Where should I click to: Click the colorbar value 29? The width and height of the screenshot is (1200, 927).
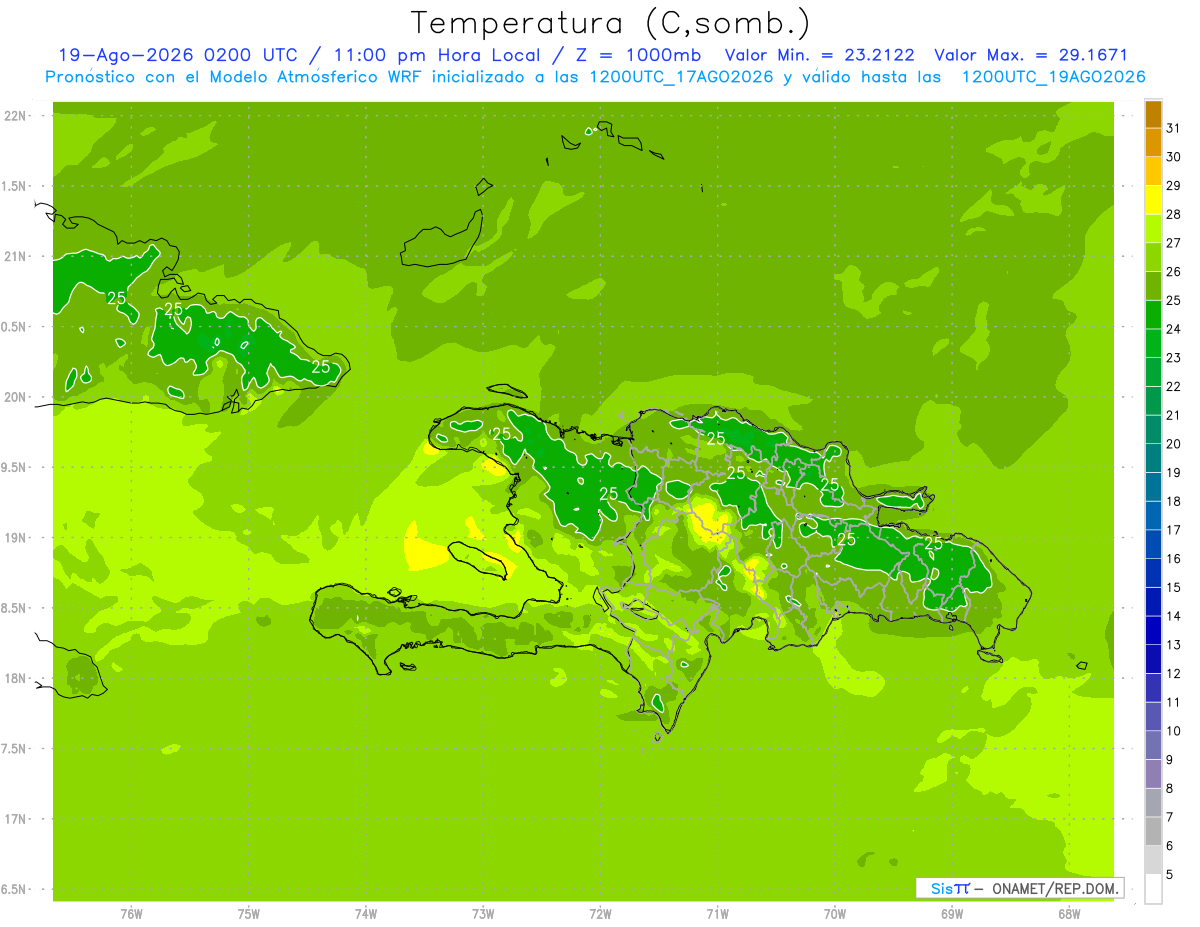click(x=1174, y=186)
